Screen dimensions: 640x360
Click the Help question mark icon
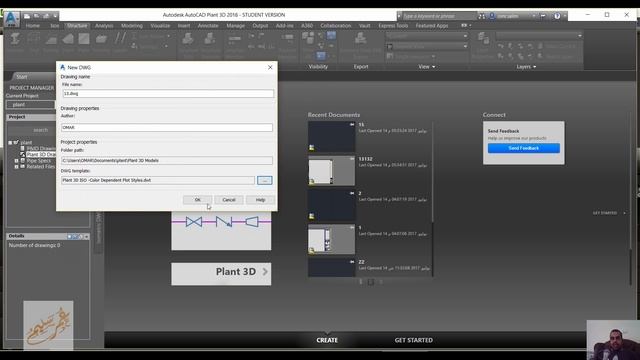(557, 16)
